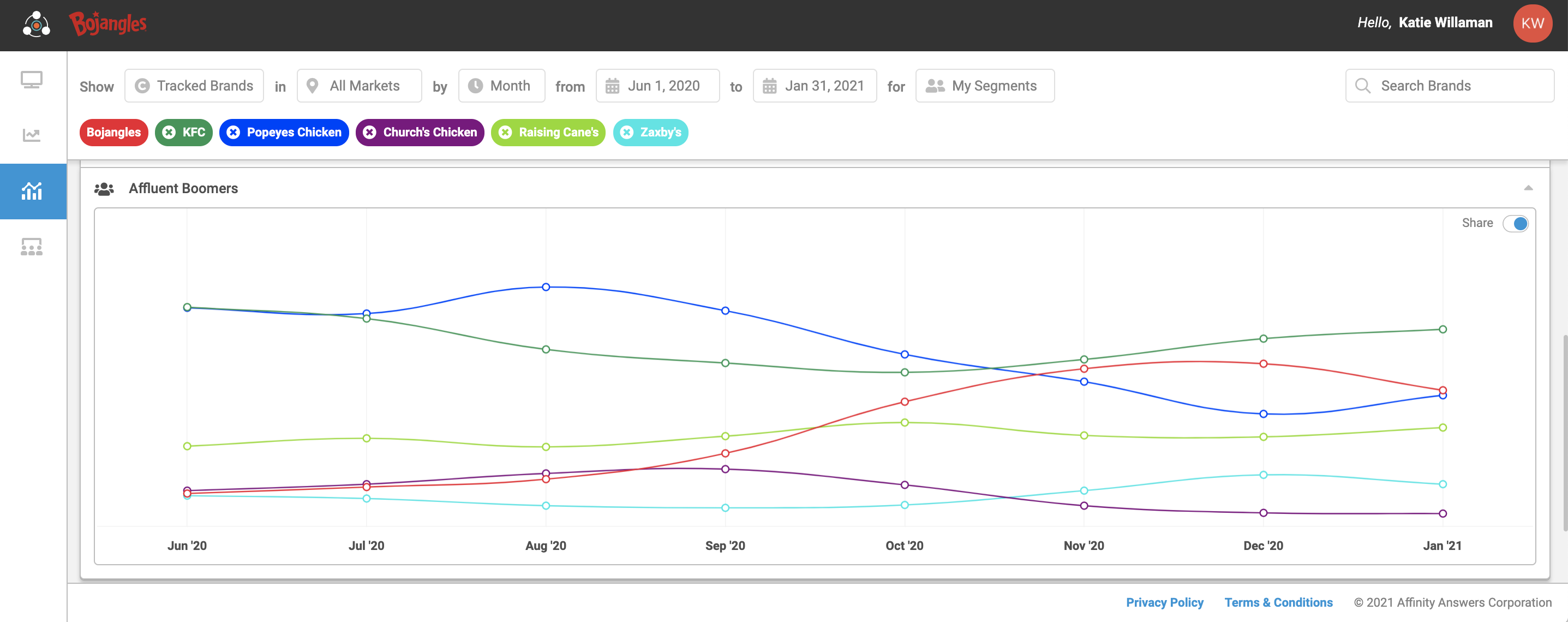Remove Popeyes Chicken with its x icon

[x=233, y=133]
